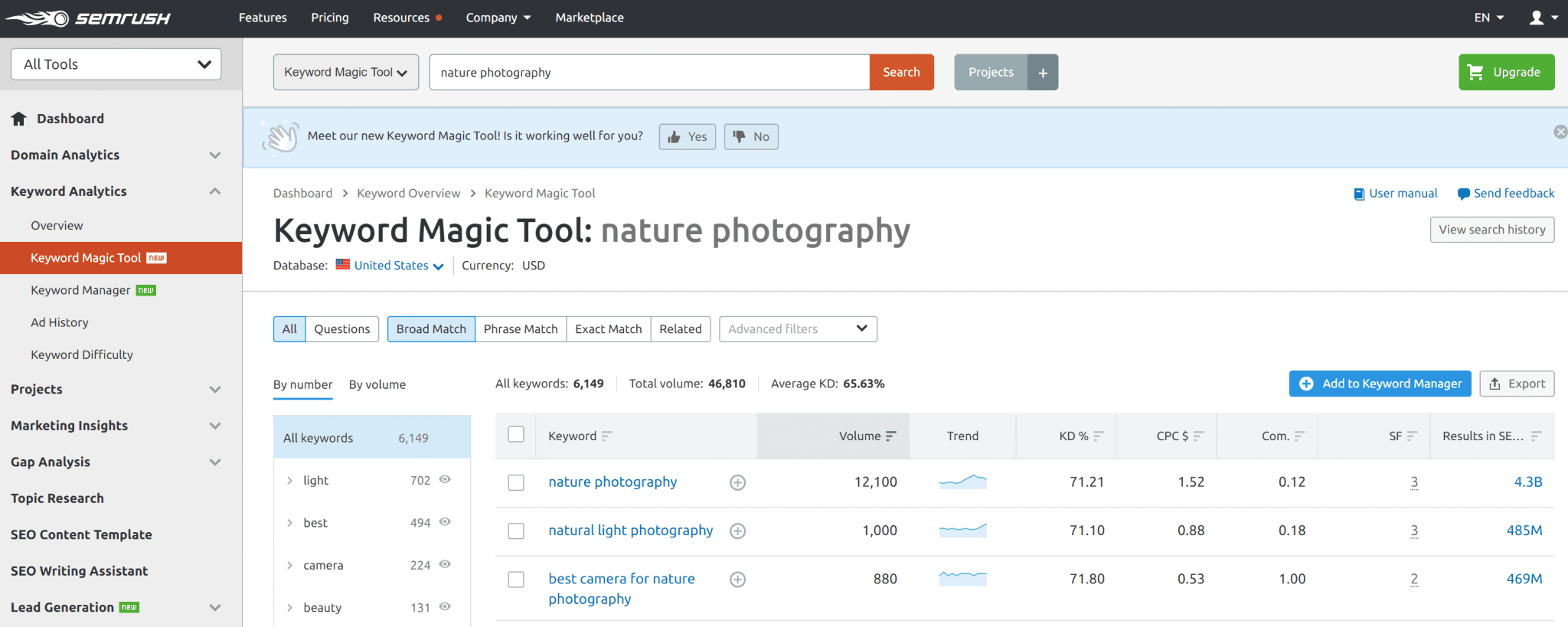Image resolution: width=1568 pixels, height=627 pixels.
Task: Click the thumbs-up Yes button
Action: click(687, 136)
